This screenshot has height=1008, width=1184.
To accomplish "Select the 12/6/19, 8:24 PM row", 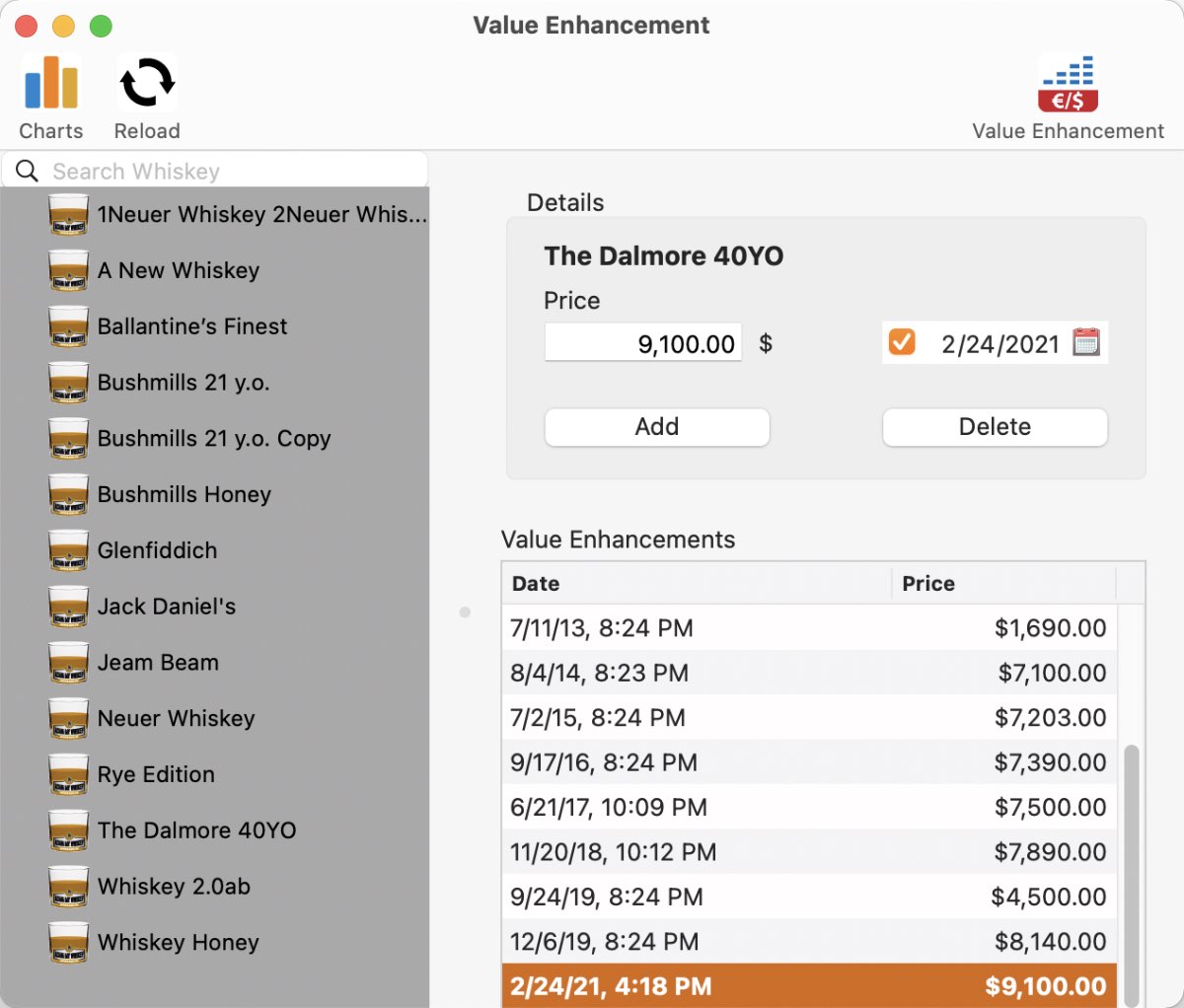I will click(810, 942).
